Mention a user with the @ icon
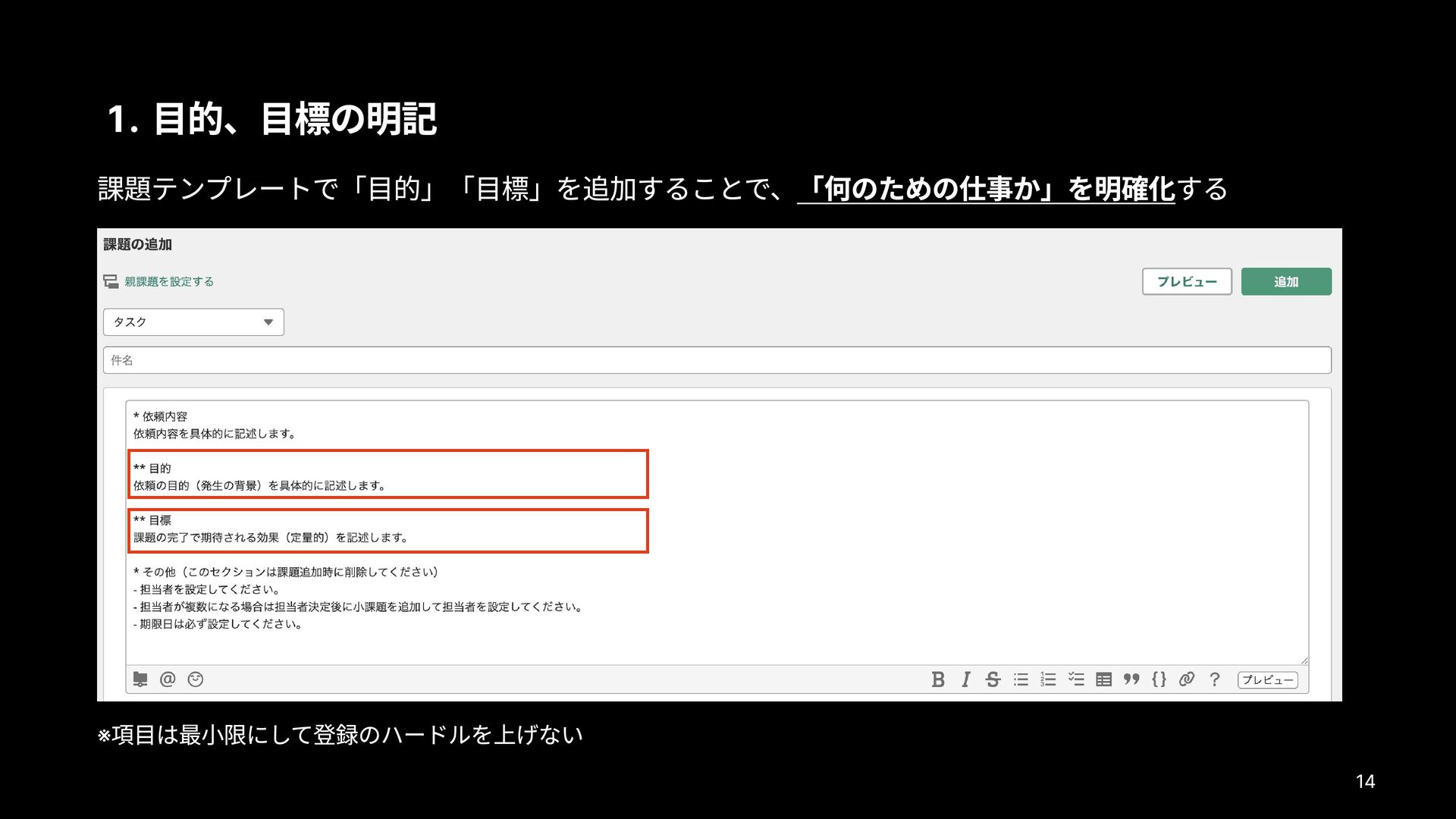Image resolution: width=1456 pixels, height=819 pixels. pyautogui.click(x=168, y=679)
